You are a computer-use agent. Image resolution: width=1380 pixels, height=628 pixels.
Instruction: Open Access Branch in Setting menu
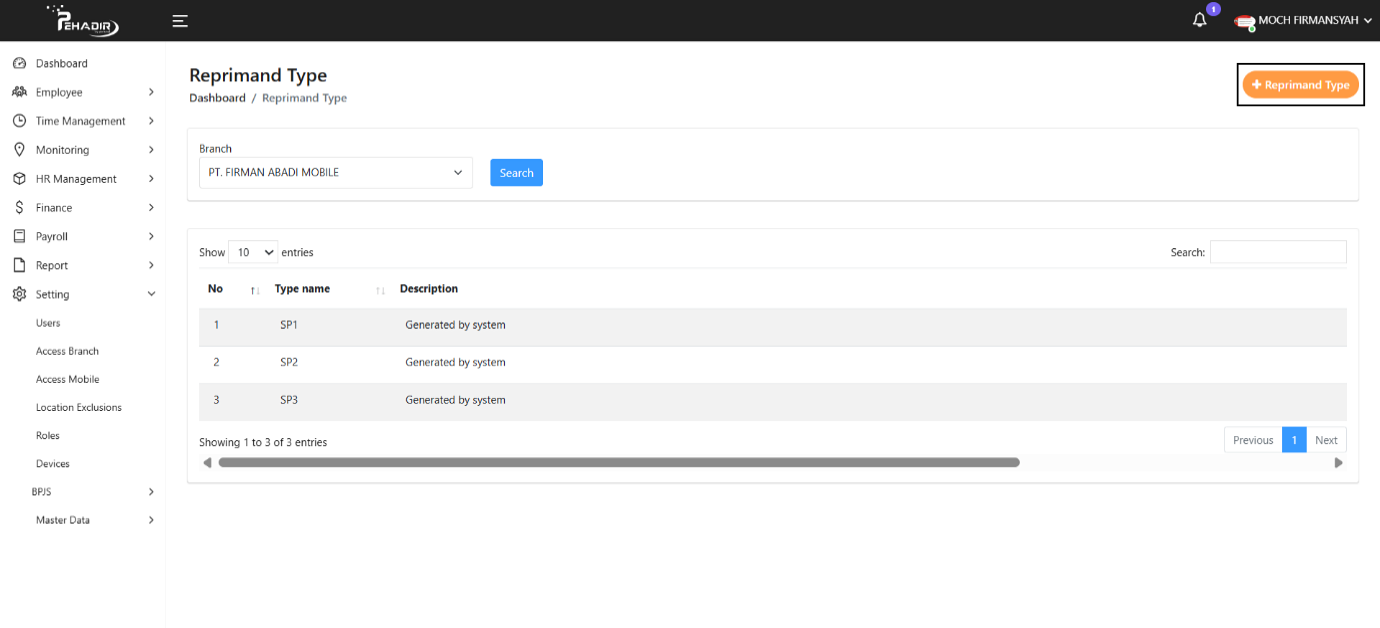point(67,351)
